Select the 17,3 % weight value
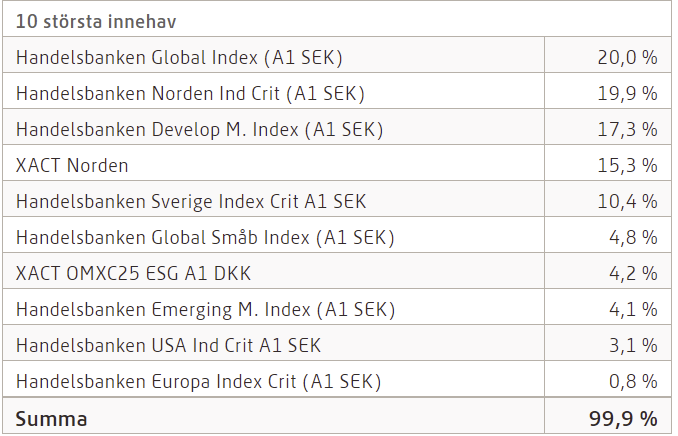 [x=627, y=129]
